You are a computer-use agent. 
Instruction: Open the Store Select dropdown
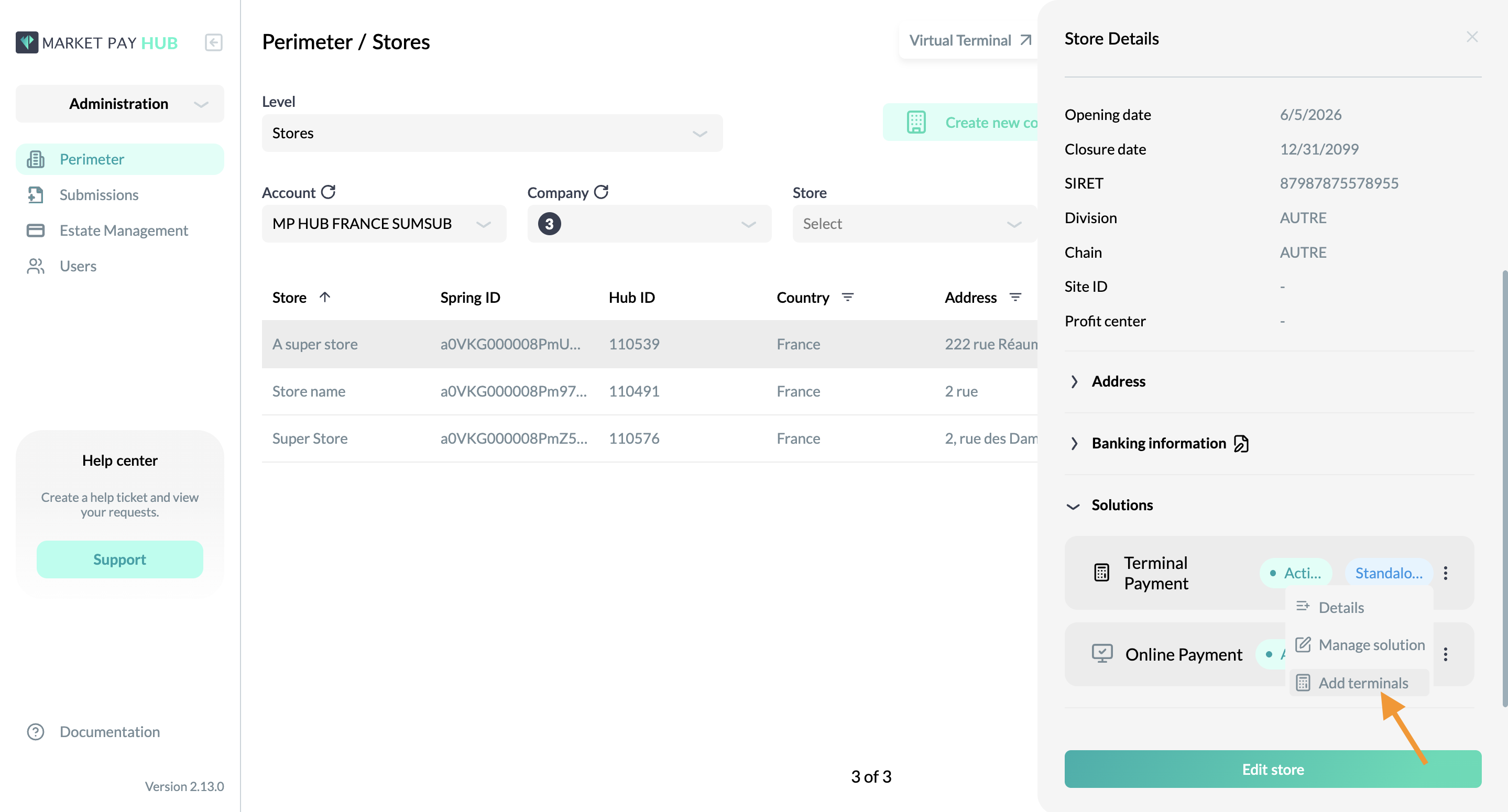[914, 224]
